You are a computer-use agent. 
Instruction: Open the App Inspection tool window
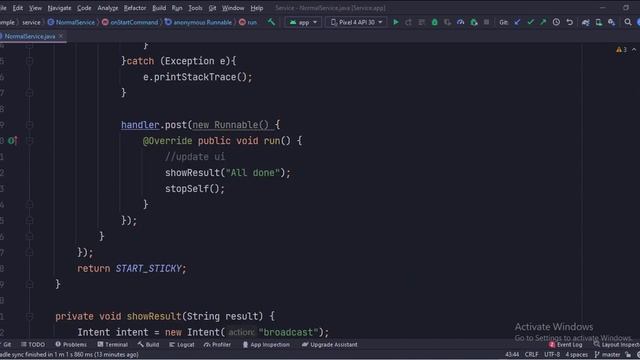[266, 345]
